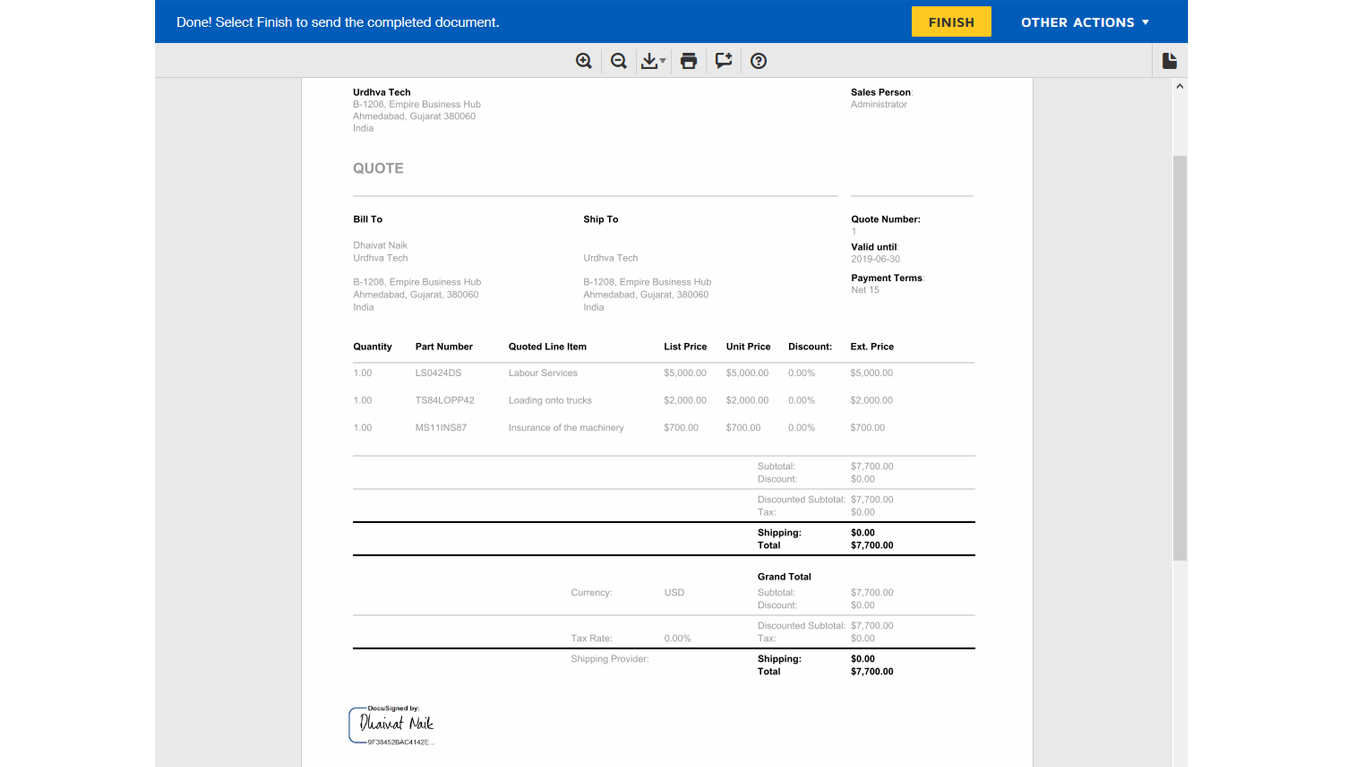Viewport: 1366px width, 767px height.
Task: Click the Dhaivat Naik DocuSigned signature
Action: coord(392,725)
